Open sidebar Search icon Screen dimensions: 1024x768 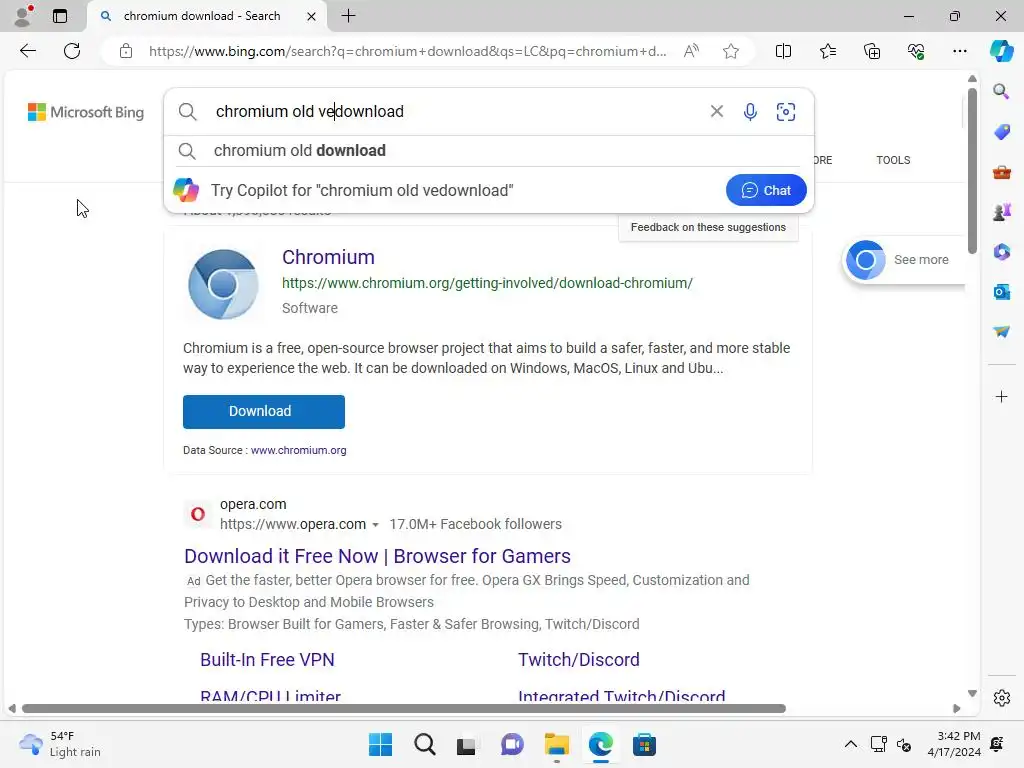pos(1001,91)
